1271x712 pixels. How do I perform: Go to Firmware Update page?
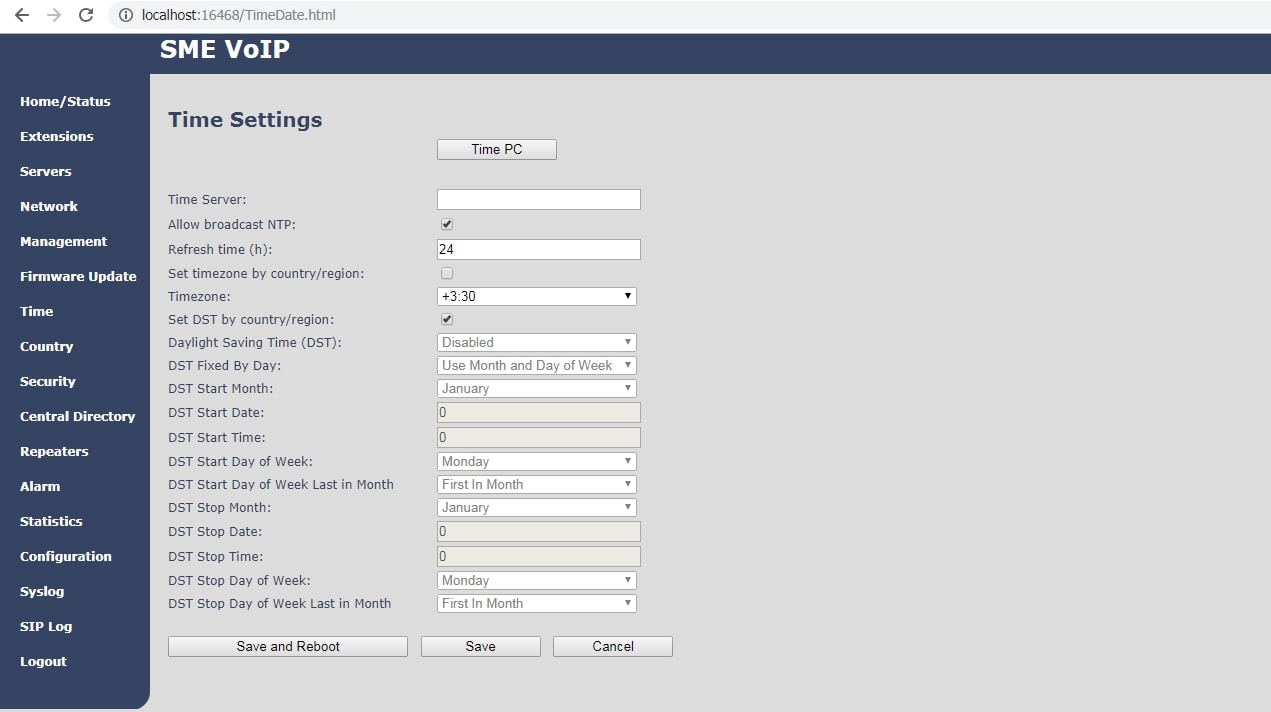coord(78,276)
